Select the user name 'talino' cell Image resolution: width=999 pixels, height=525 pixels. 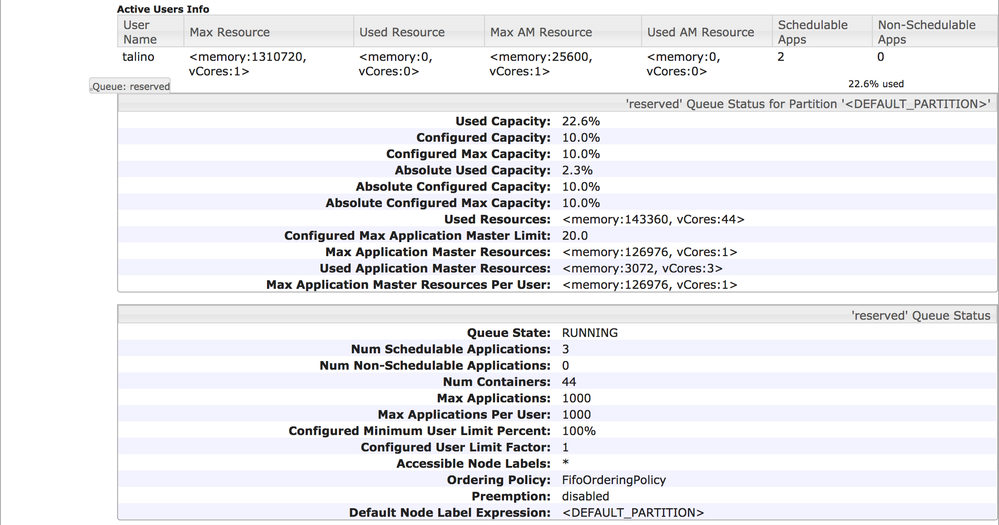(x=138, y=58)
